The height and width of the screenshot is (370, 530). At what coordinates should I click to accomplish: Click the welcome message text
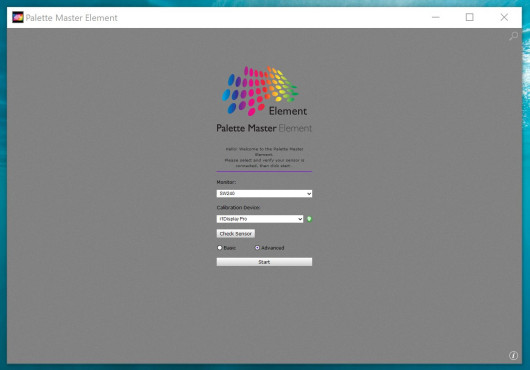click(264, 157)
